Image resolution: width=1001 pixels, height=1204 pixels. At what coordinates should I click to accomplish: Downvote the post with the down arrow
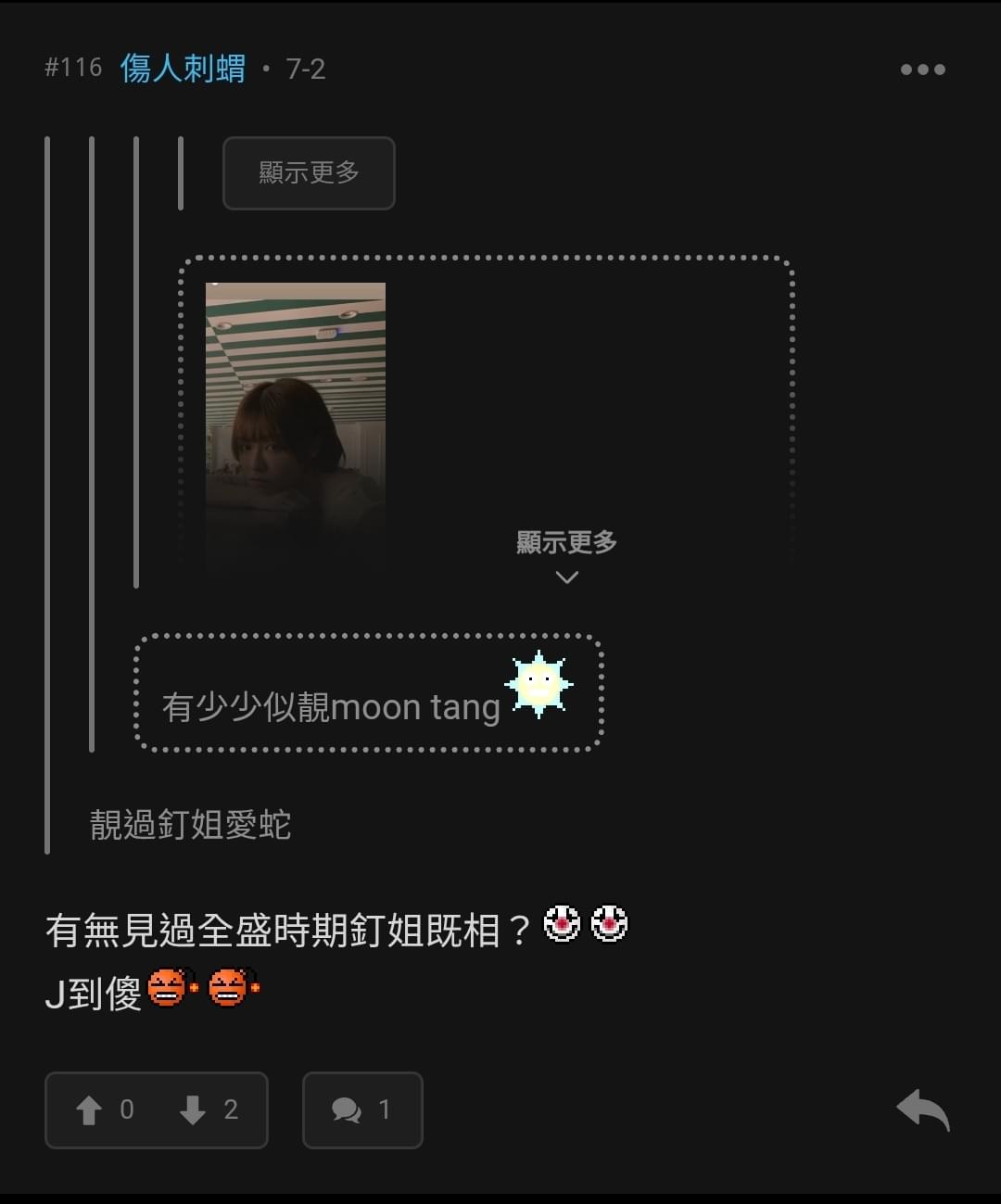pyautogui.click(x=193, y=1109)
